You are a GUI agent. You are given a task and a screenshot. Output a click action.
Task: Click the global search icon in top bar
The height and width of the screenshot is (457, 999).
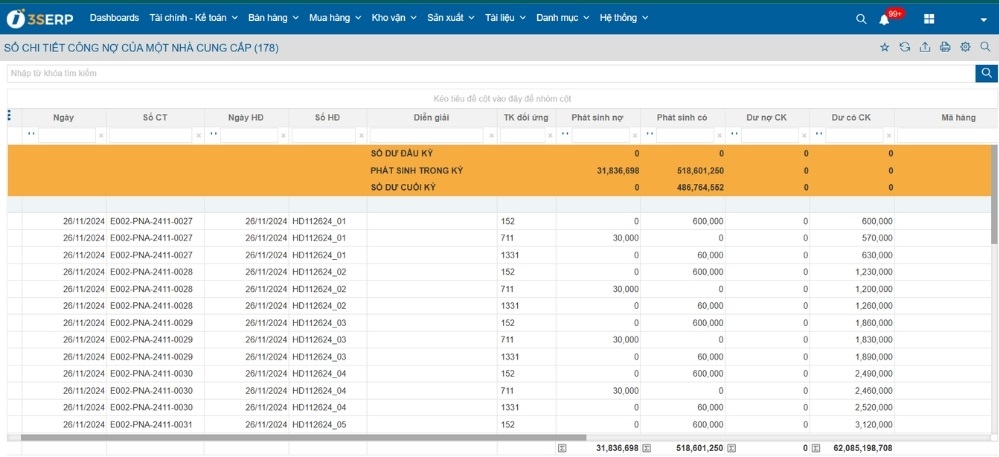pyautogui.click(x=861, y=19)
